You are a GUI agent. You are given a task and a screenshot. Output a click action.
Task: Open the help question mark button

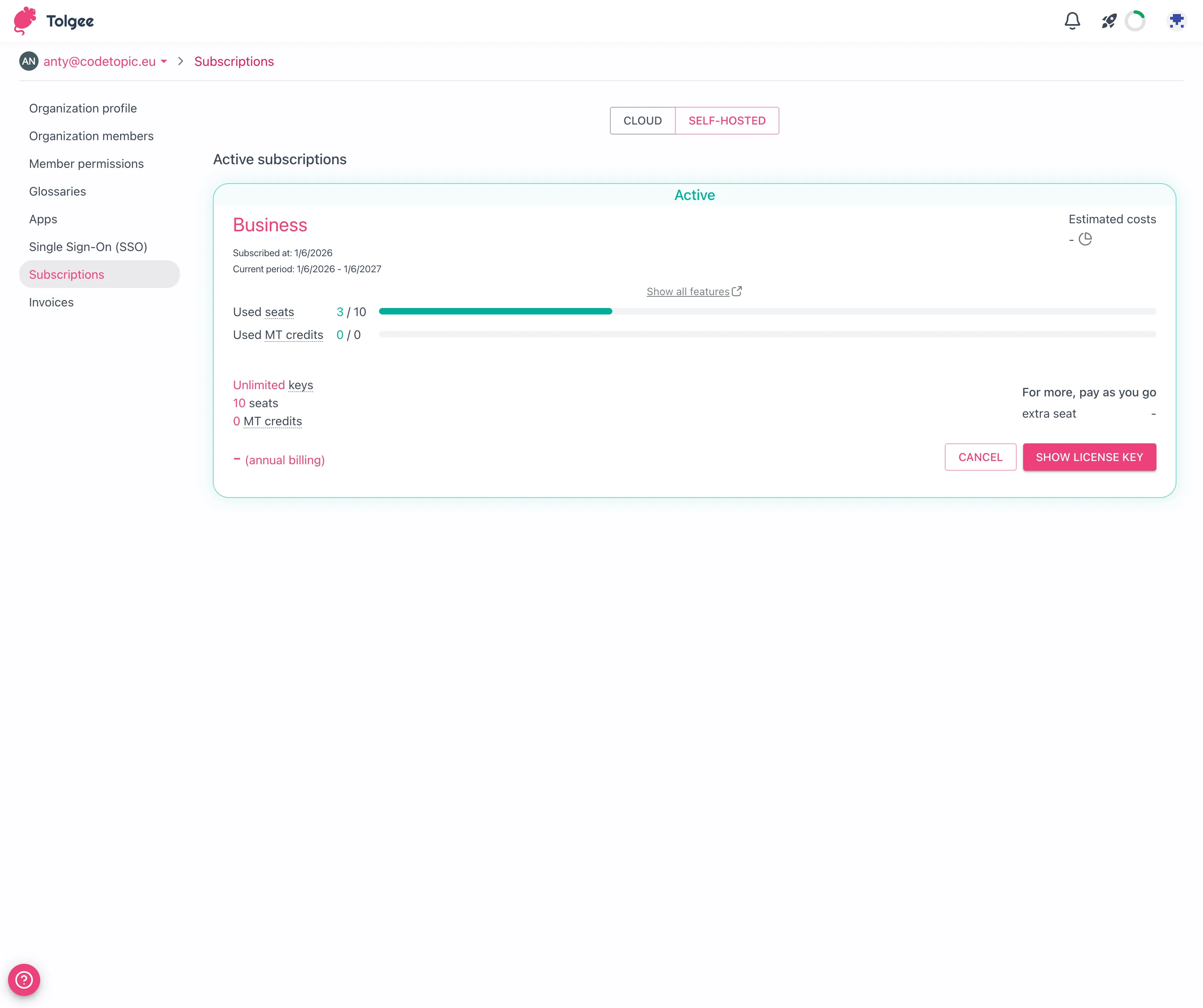[24, 979]
